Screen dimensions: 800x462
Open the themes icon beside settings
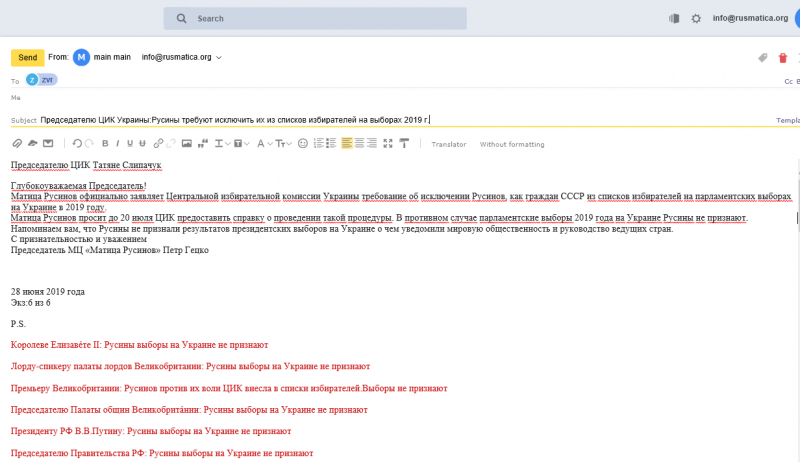tap(674, 18)
